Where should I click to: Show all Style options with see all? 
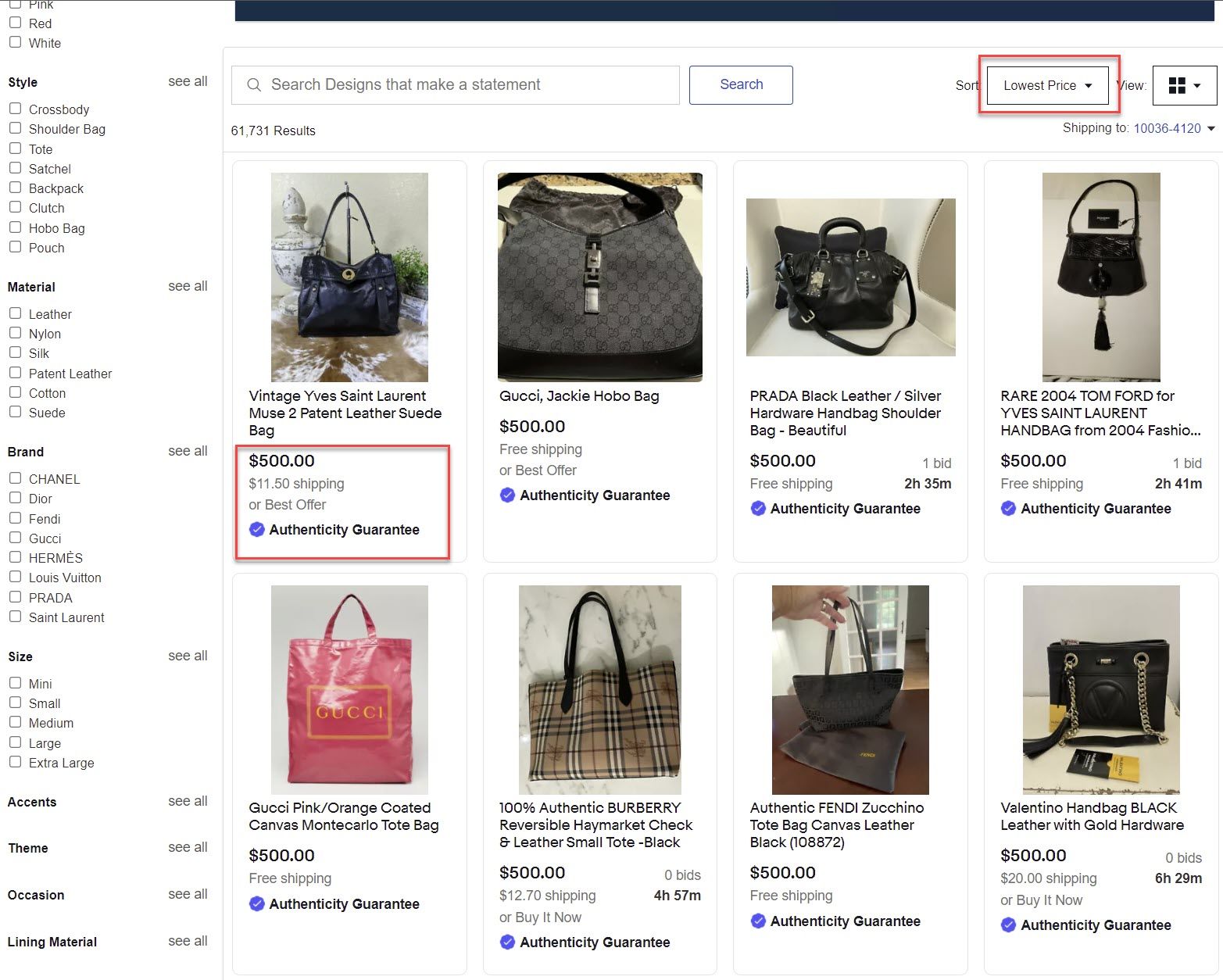click(188, 81)
